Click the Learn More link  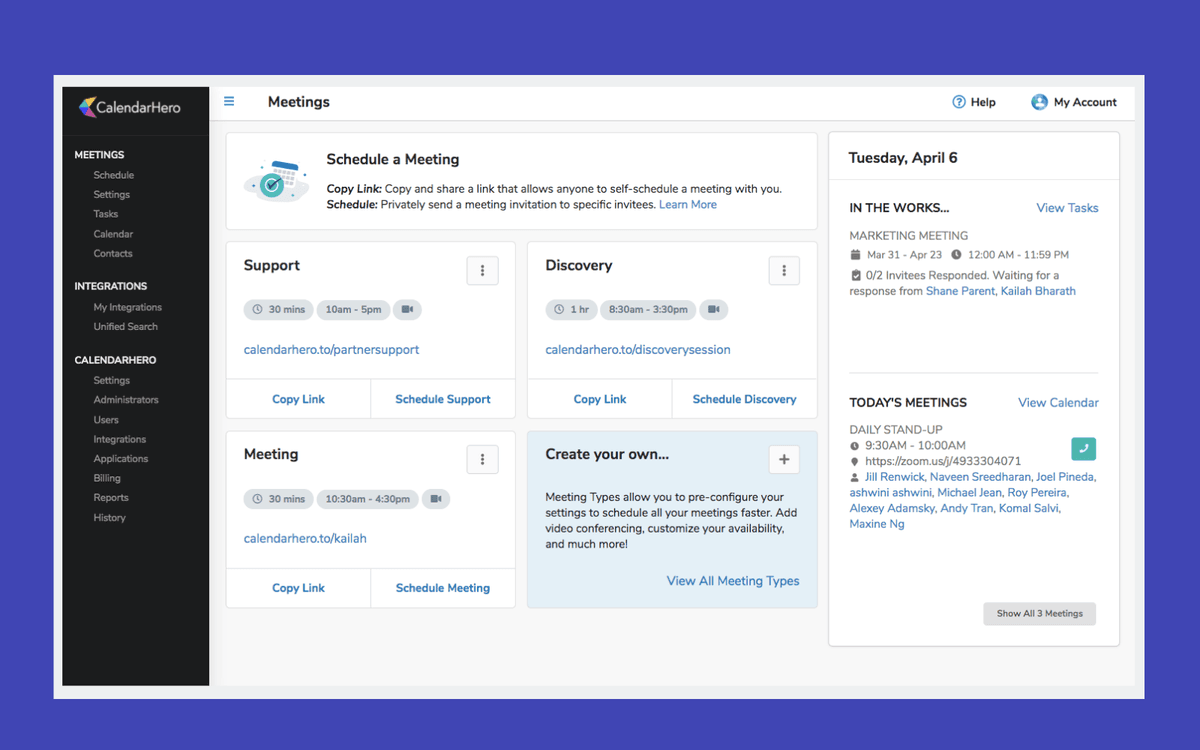(688, 204)
